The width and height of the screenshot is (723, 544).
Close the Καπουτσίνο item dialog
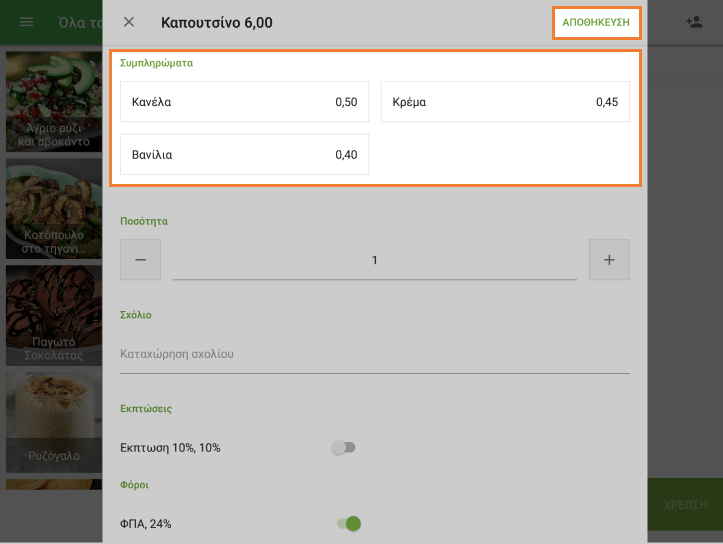tap(128, 22)
